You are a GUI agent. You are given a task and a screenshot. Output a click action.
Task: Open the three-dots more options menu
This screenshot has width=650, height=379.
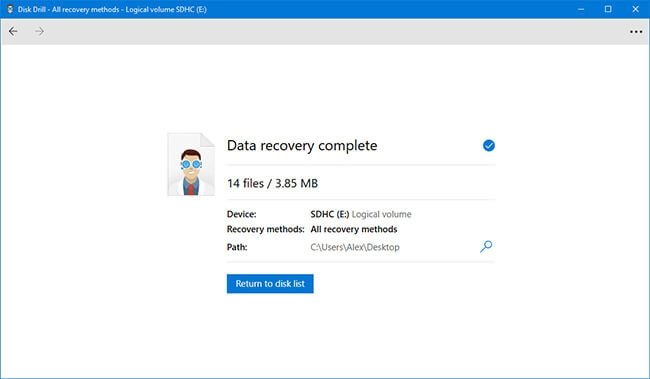point(636,32)
